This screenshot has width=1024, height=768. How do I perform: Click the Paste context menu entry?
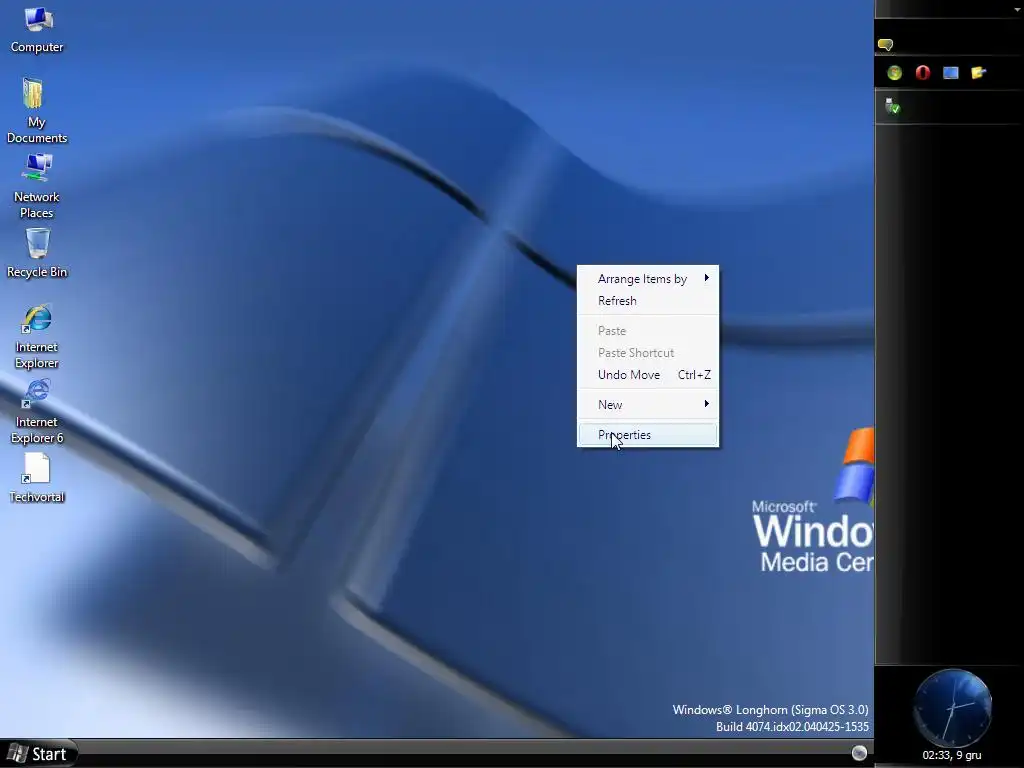tap(648, 330)
